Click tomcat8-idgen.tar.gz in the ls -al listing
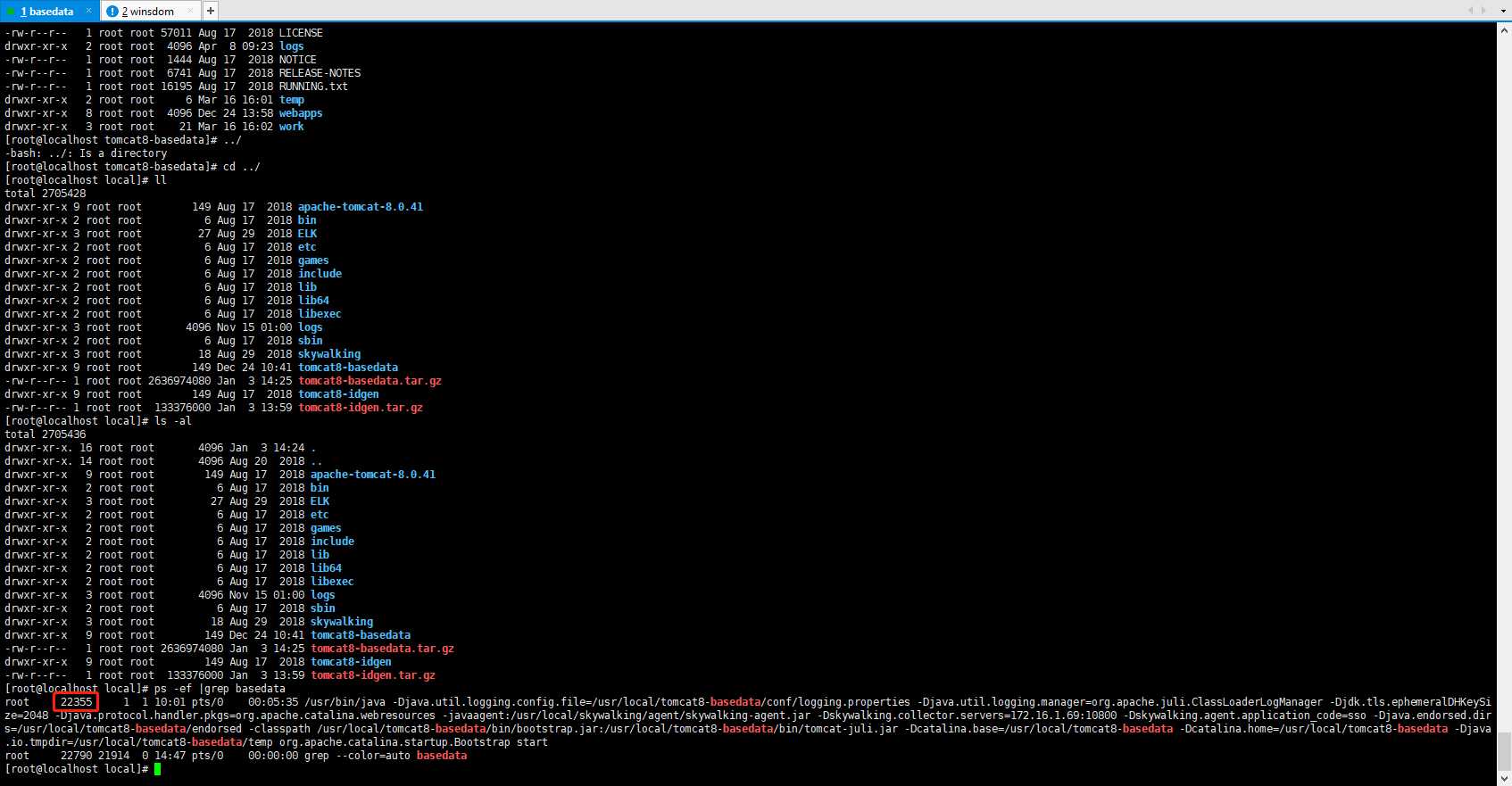Image resolution: width=1512 pixels, height=786 pixels. coord(373,675)
